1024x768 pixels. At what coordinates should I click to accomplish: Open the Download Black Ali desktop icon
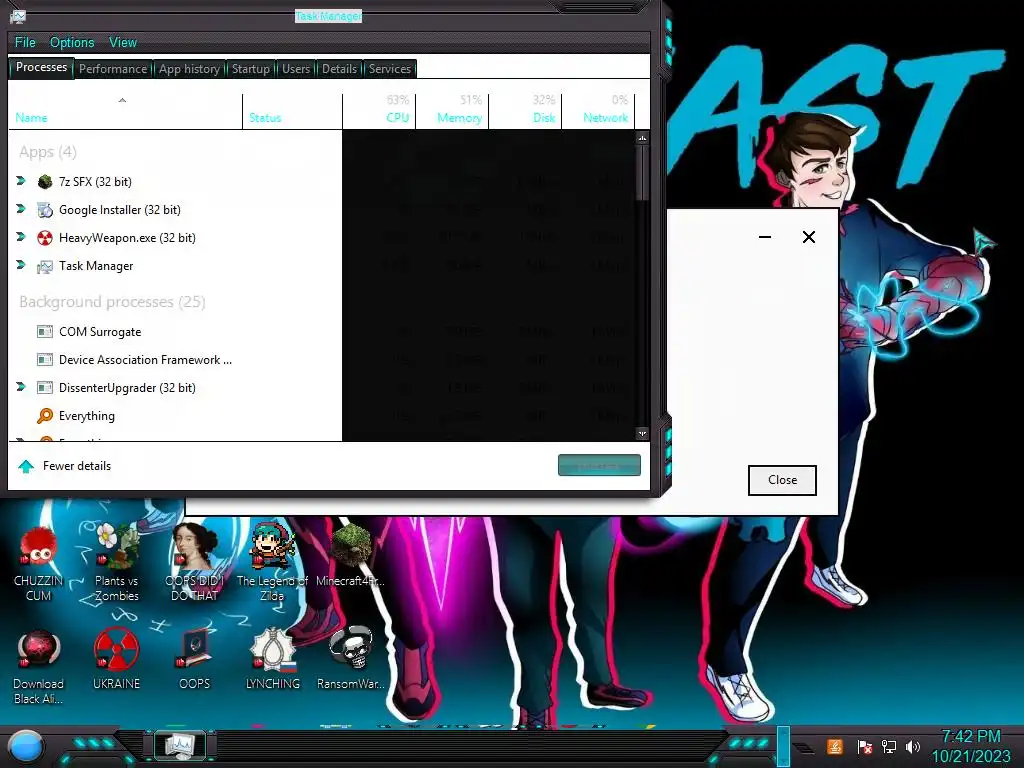click(x=39, y=667)
